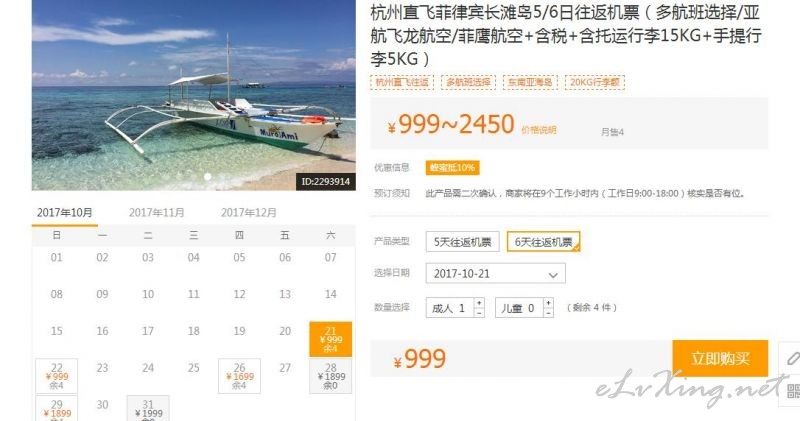Switch to the 2017年12月 calendar tab
Screen dimensions: 800x421
[x=248, y=212]
